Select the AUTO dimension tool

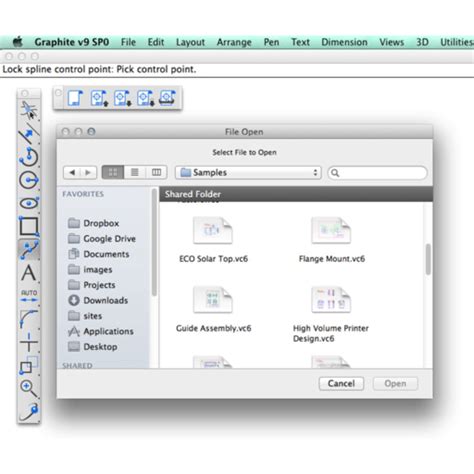29,296
